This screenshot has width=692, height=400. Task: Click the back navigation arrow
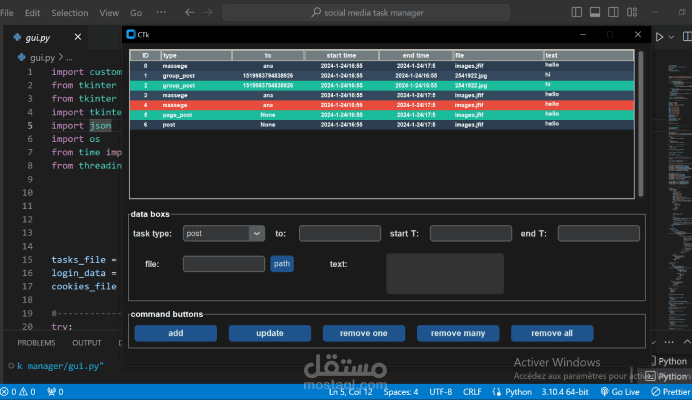coord(189,12)
